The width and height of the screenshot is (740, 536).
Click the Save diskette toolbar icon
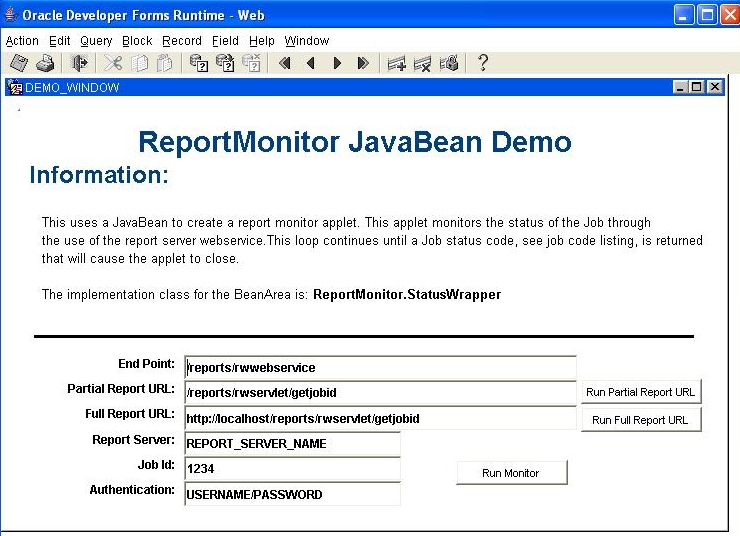click(19, 63)
